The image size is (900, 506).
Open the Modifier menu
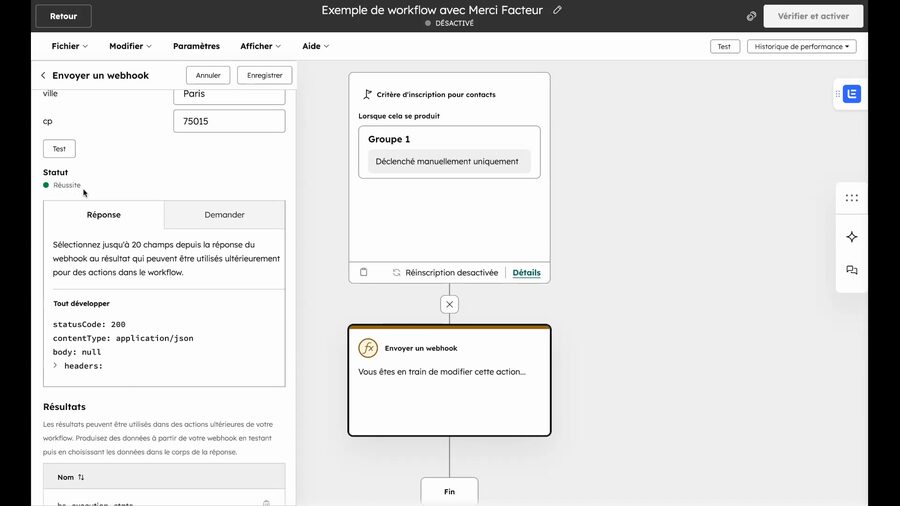(x=130, y=46)
